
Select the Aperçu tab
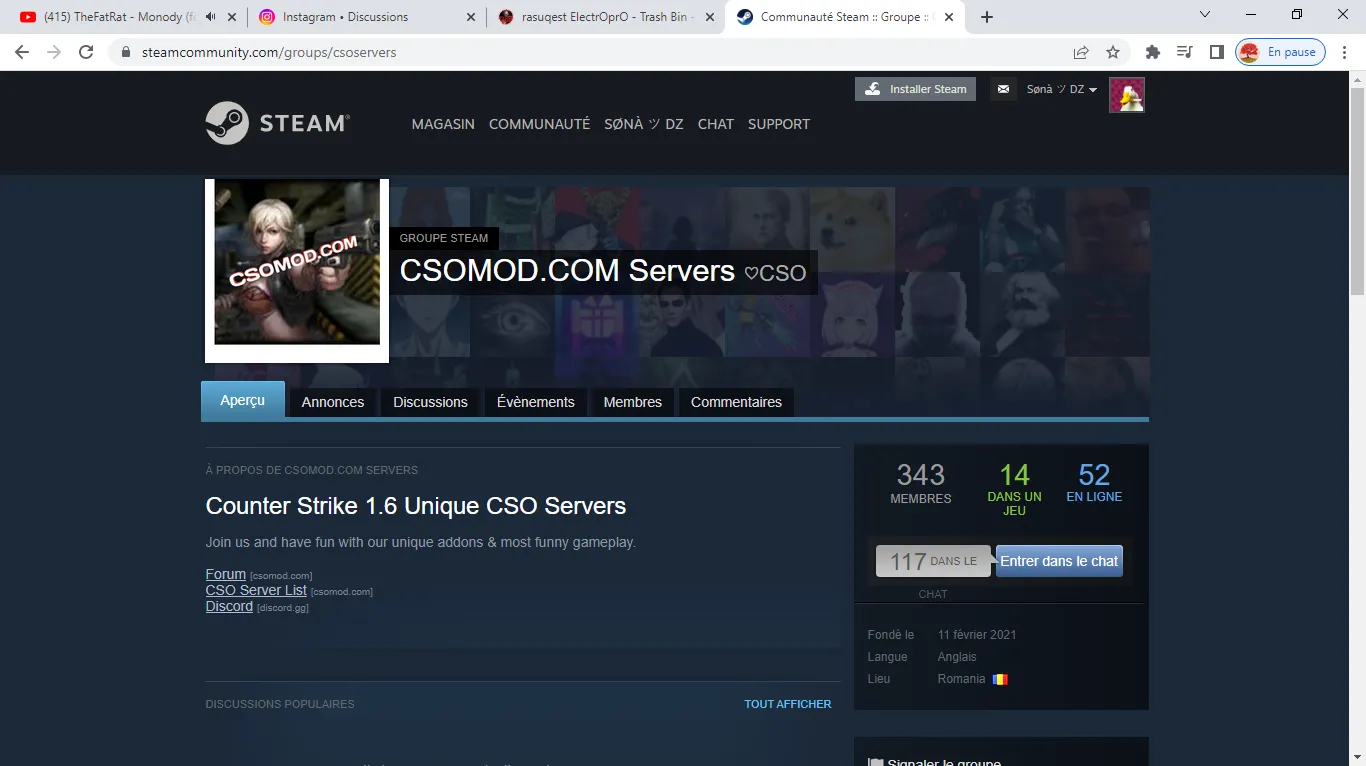point(243,400)
